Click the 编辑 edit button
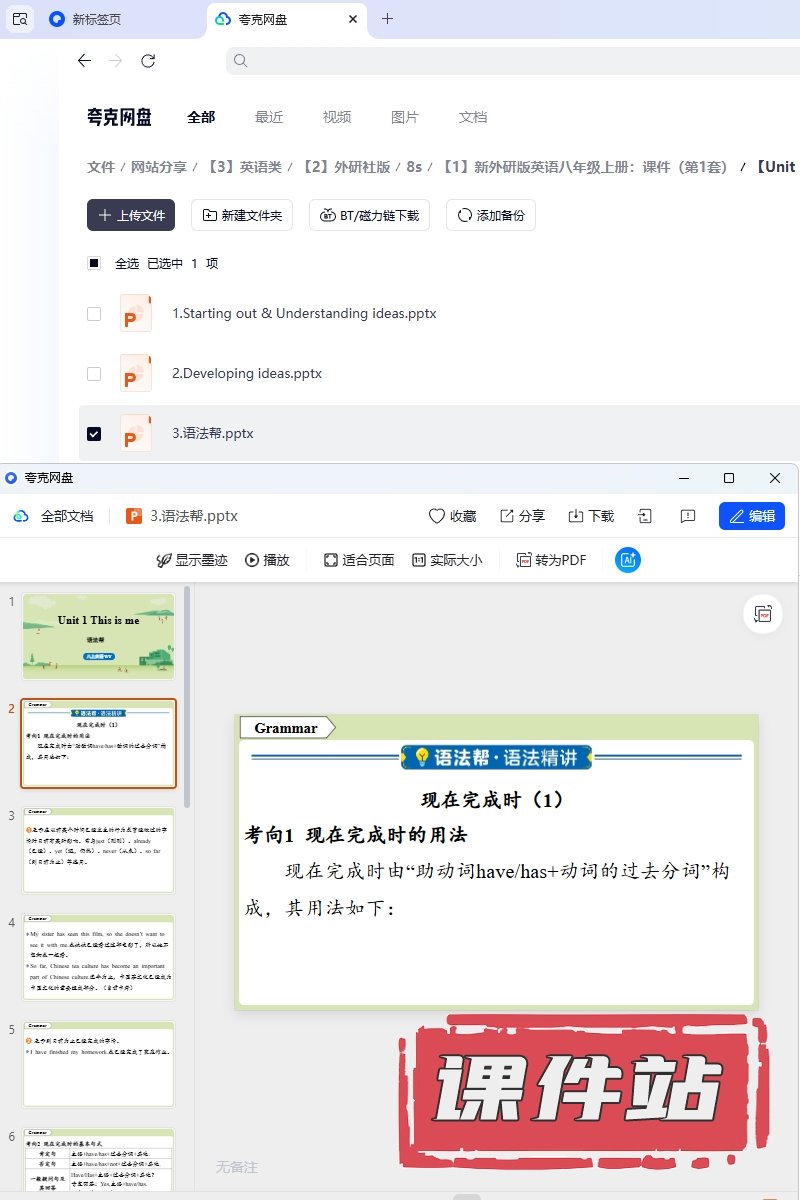The height and width of the screenshot is (1200, 800). tap(751, 516)
